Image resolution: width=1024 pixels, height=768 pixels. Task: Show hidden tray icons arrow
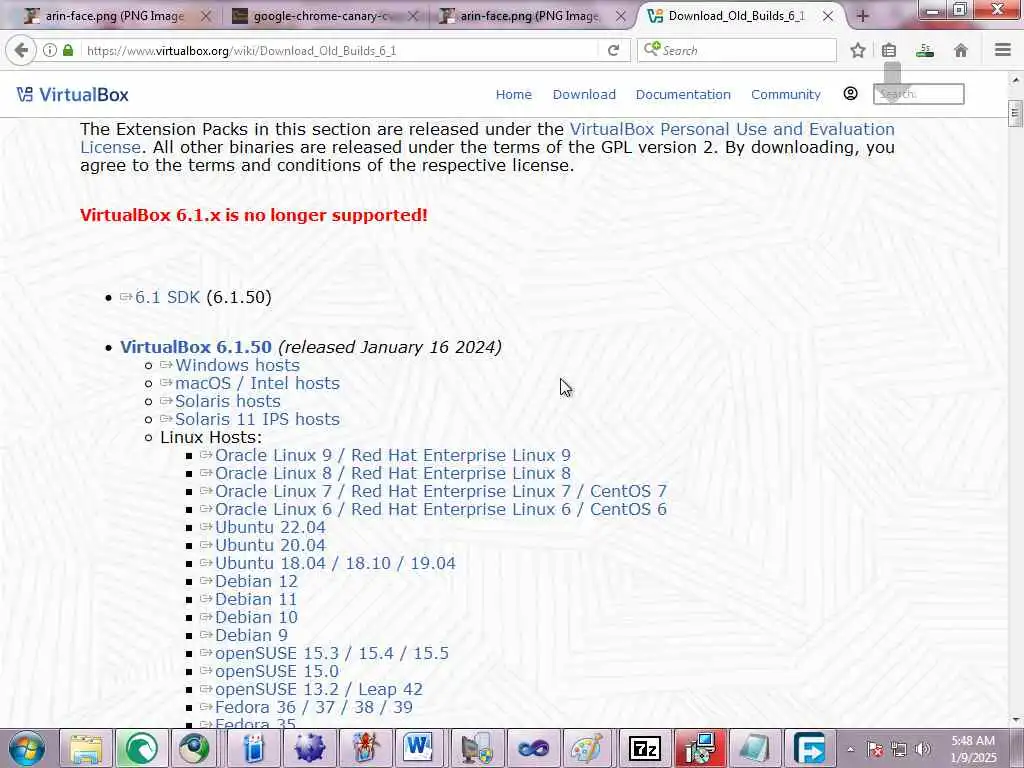850,749
